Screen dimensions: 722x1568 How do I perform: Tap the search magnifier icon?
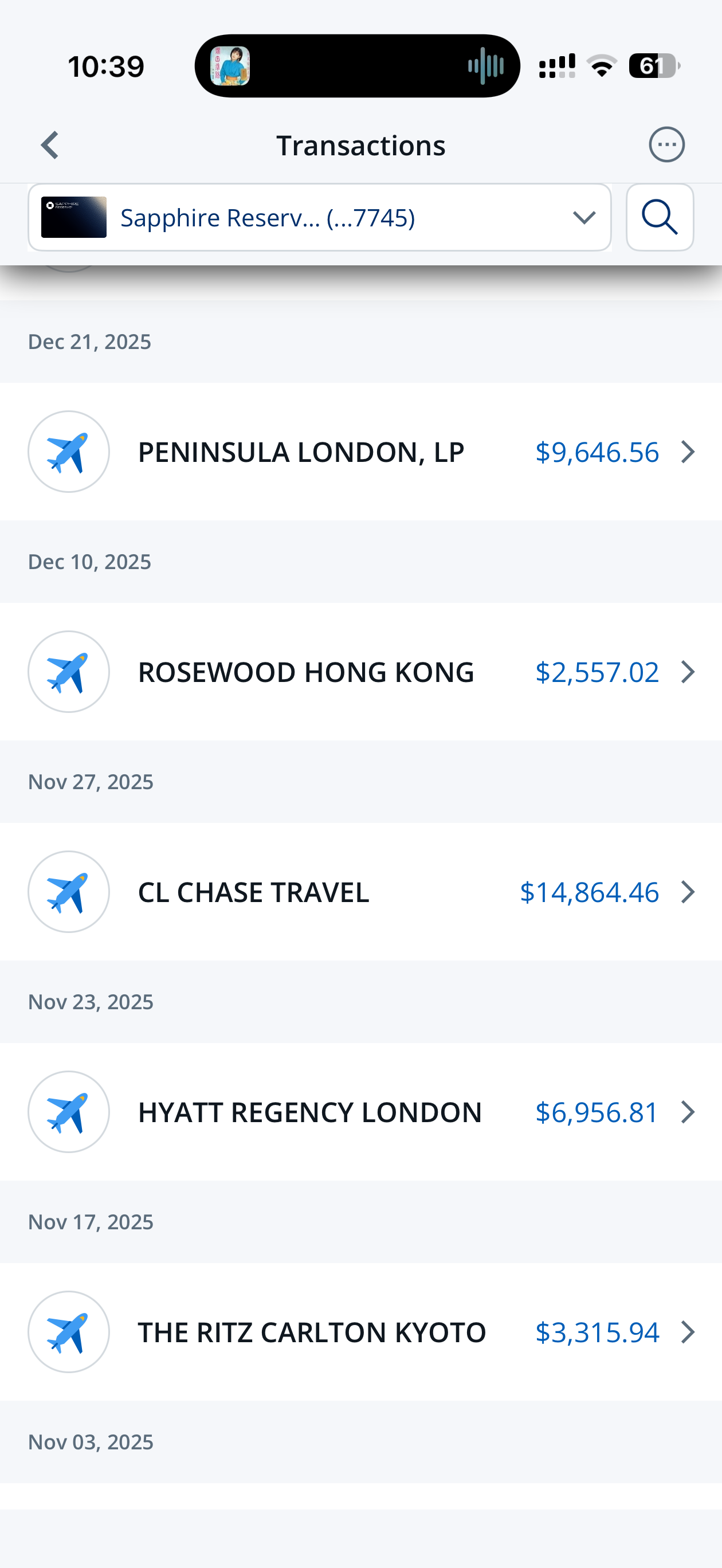point(660,217)
